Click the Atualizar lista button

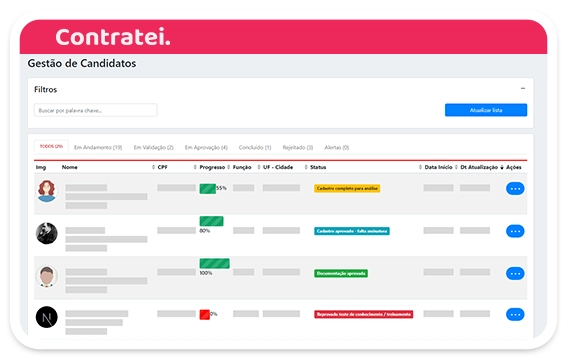coord(486,110)
